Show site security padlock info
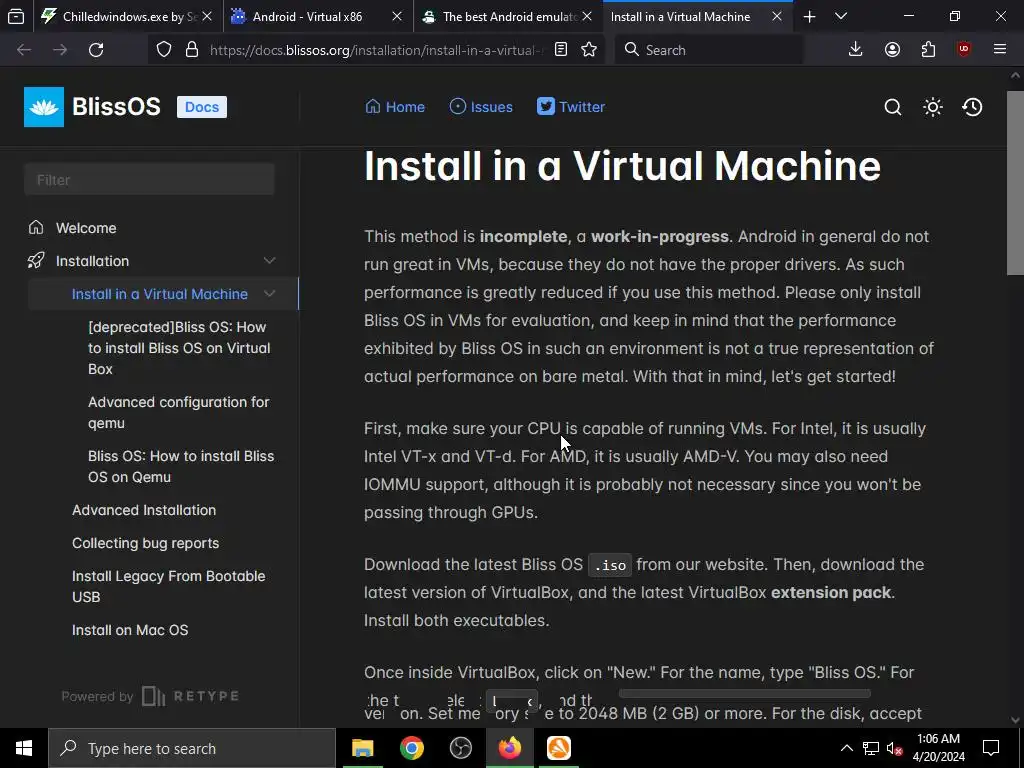The image size is (1024, 768). click(x=191, y=50)
